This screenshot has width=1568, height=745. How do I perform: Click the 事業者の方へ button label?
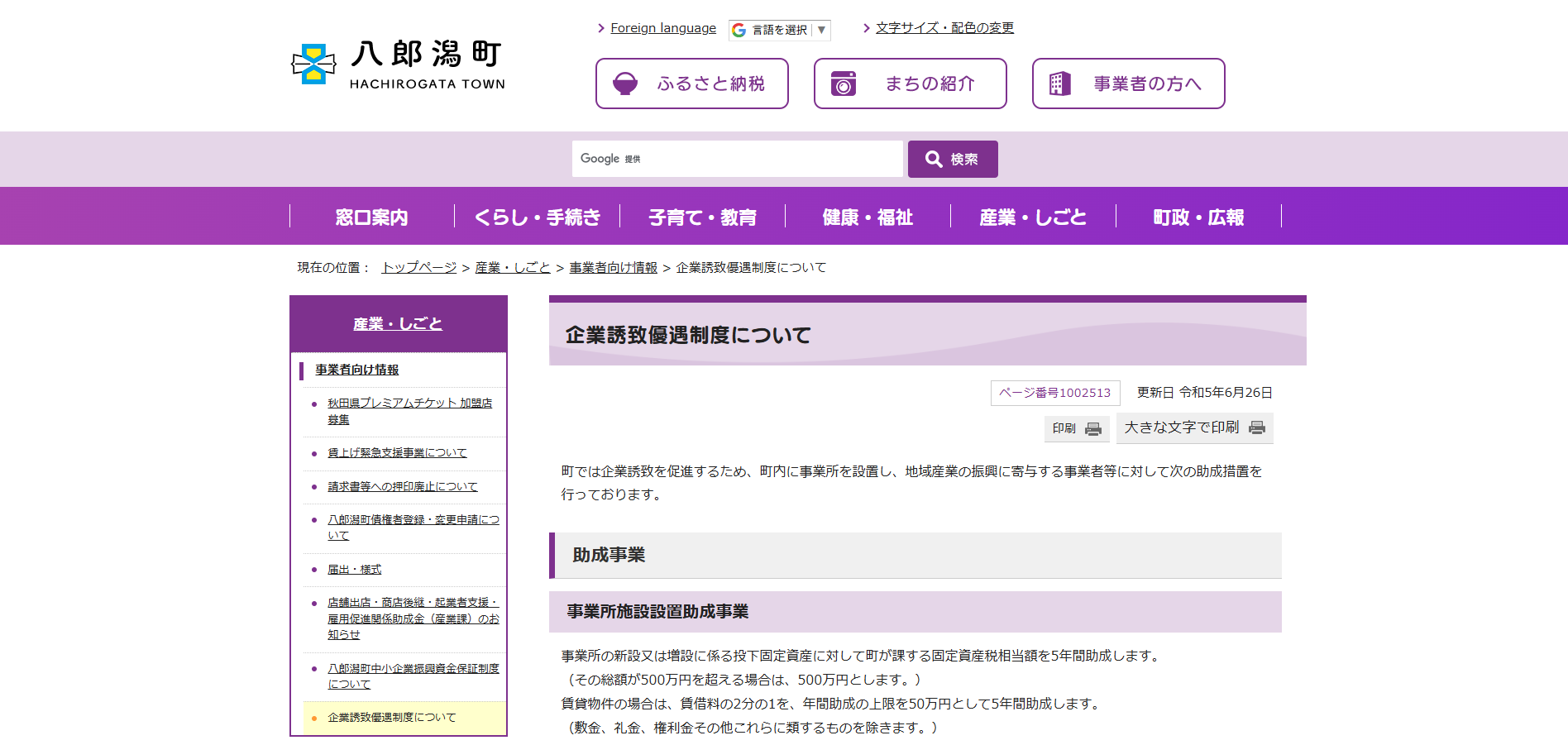1147,84
